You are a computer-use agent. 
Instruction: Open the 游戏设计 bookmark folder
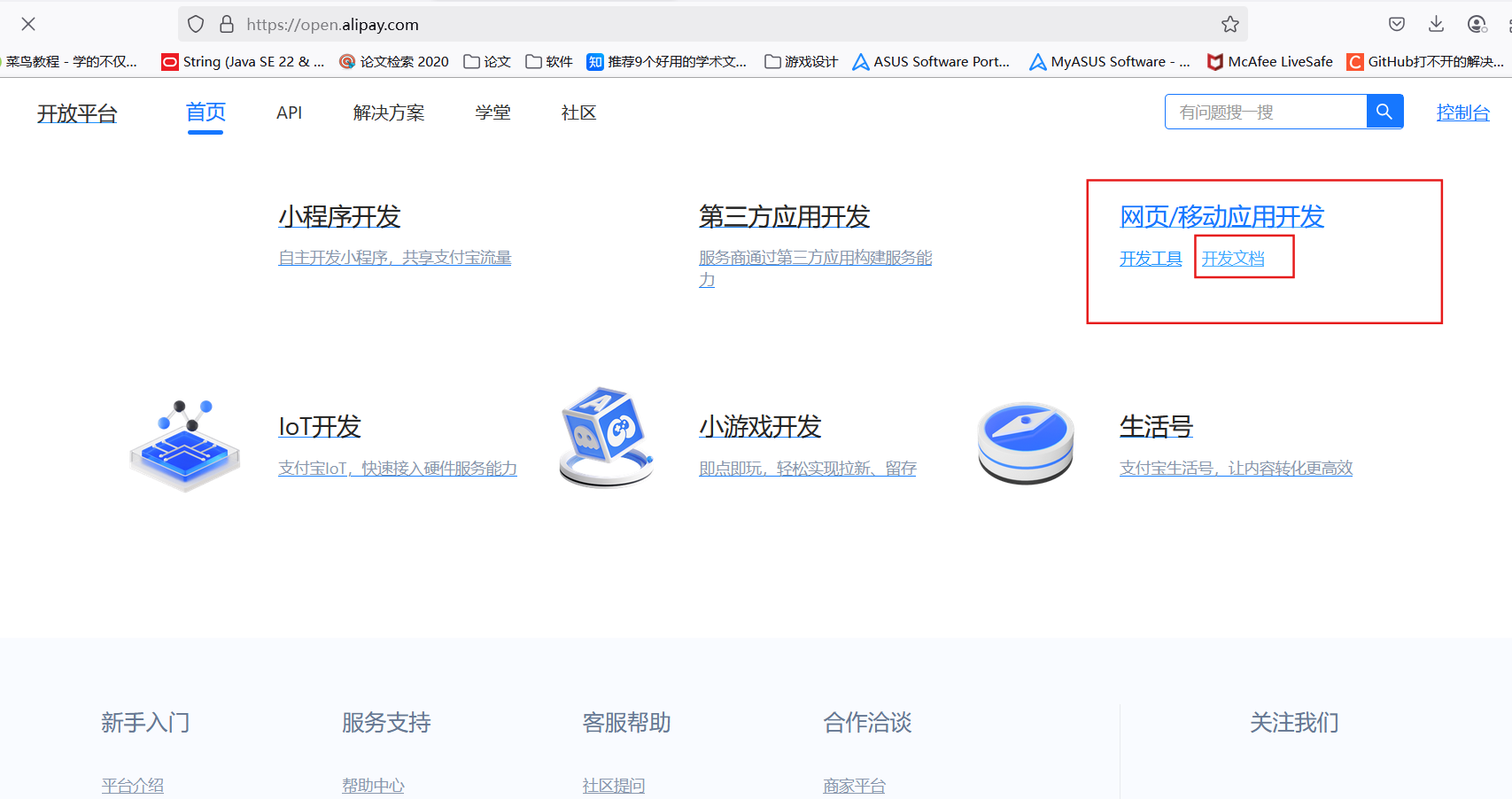point(801,61)
